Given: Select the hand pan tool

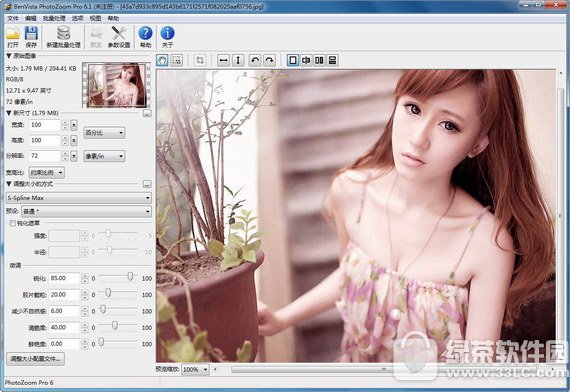Looking at the screenshot, I should click(162, 60).
